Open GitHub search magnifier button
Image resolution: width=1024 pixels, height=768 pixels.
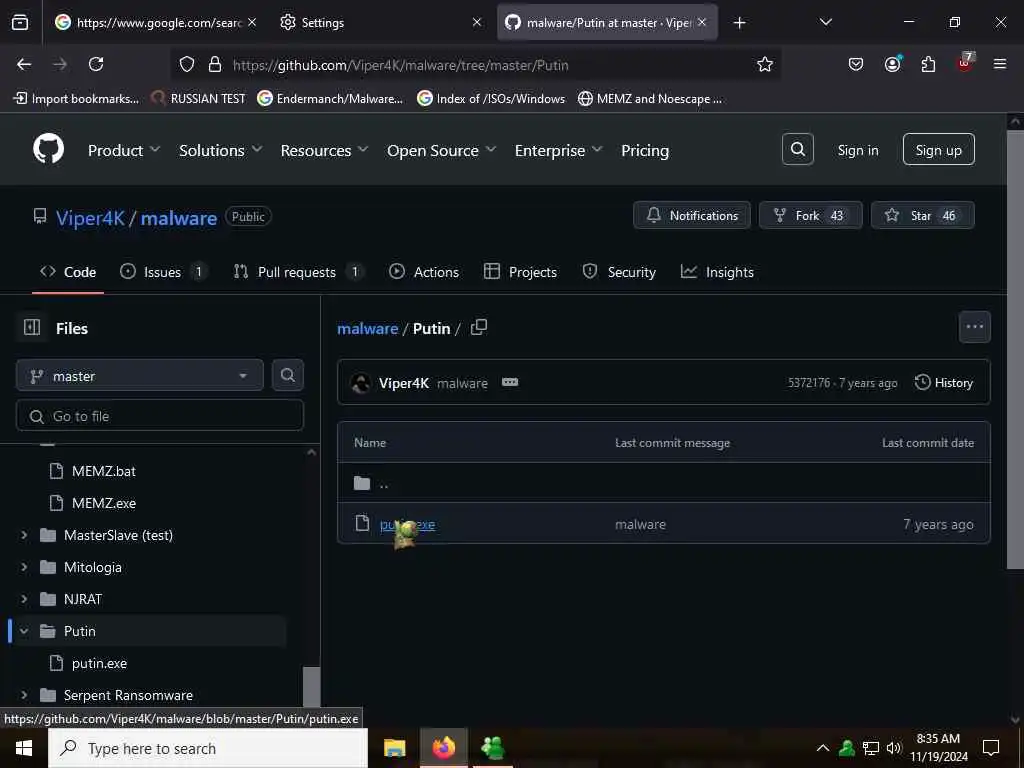coord(797,150)
